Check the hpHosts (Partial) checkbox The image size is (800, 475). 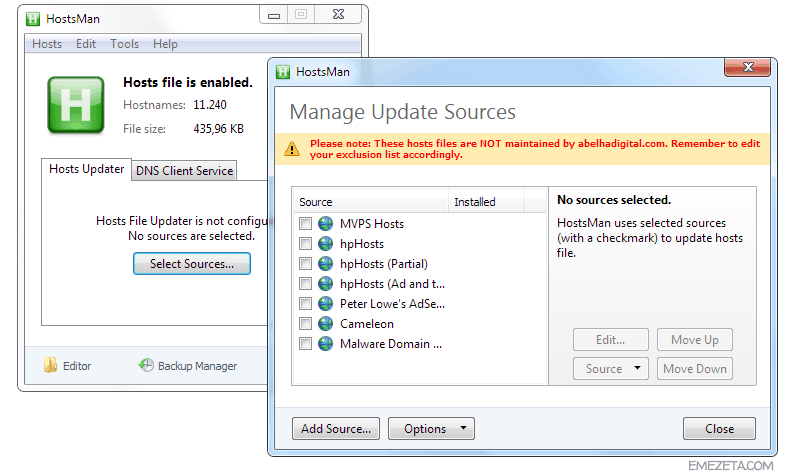pyautogui.click(x=305, y=263)
